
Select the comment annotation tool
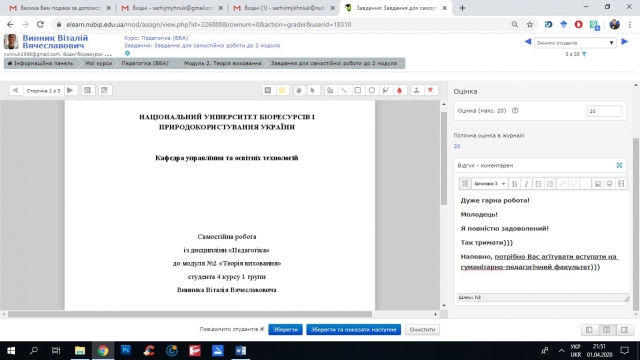coord(268,90)
